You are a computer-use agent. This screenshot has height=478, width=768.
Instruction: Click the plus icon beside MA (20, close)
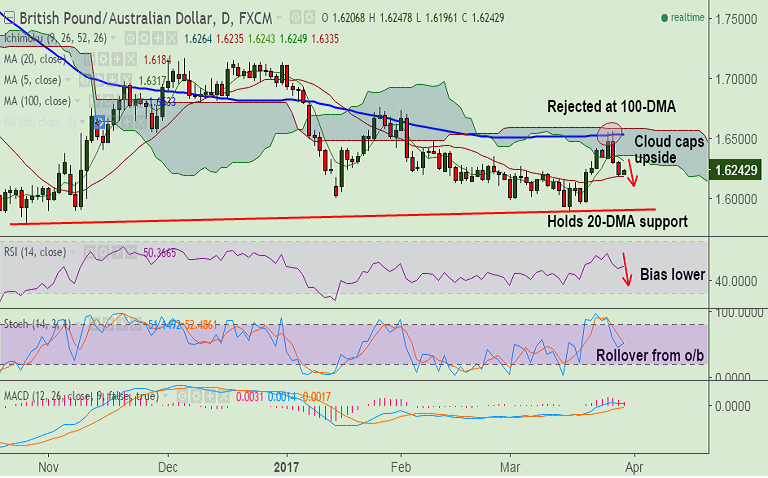[x=117, y=60]
